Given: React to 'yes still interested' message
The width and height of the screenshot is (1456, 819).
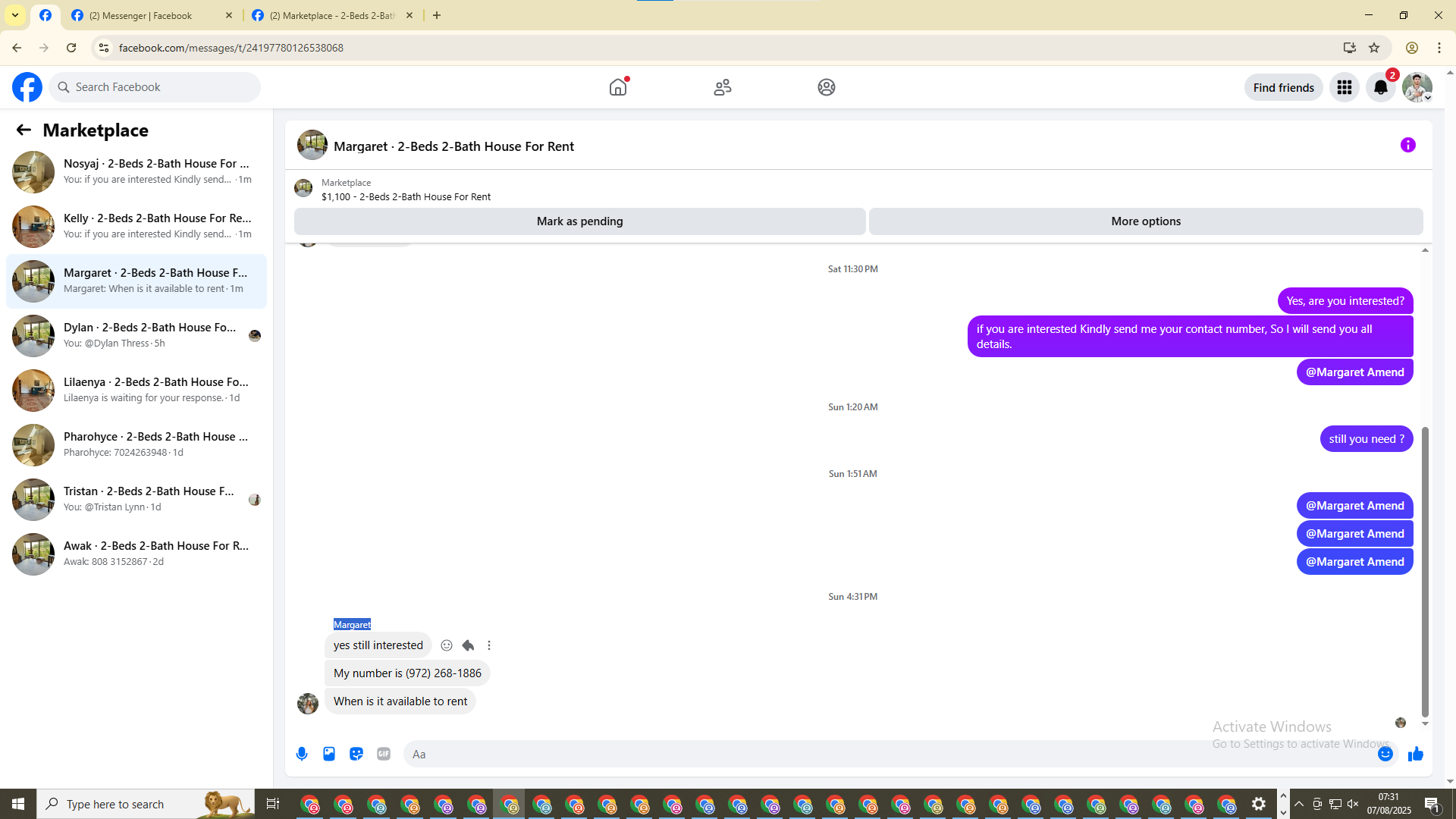Looking at the screenshot, I should pos(447,645).
